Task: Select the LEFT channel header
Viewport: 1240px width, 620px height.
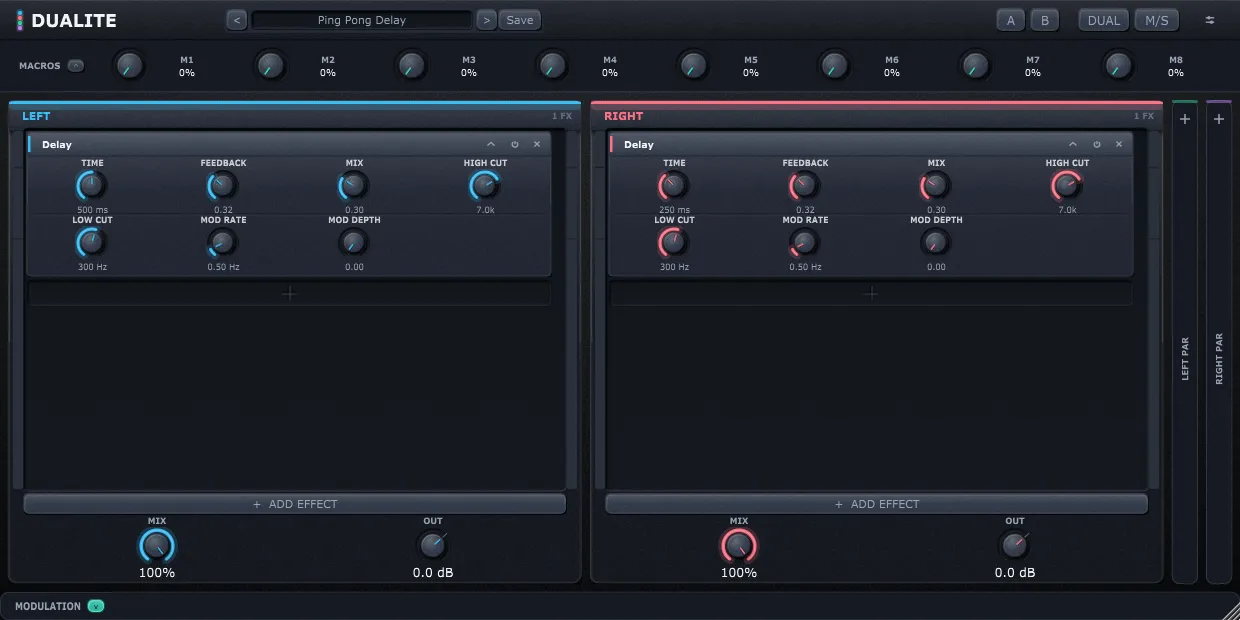Action: 36,116
